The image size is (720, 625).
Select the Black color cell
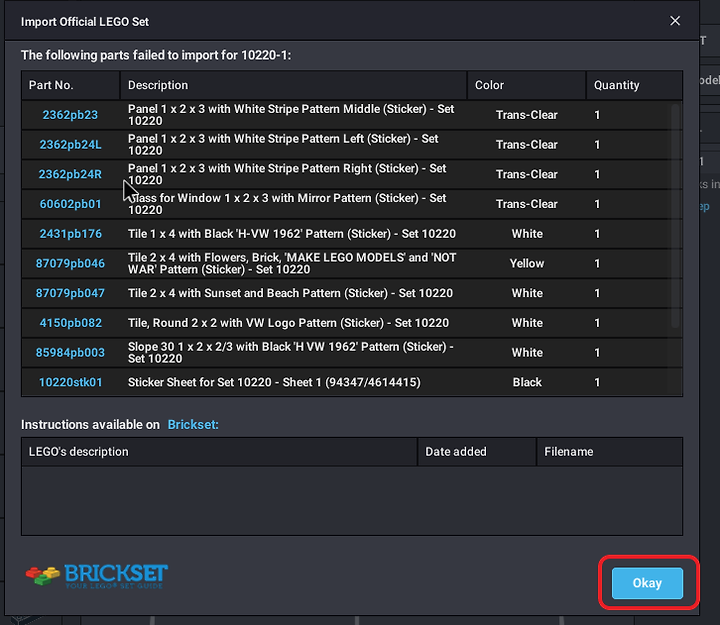527,382
